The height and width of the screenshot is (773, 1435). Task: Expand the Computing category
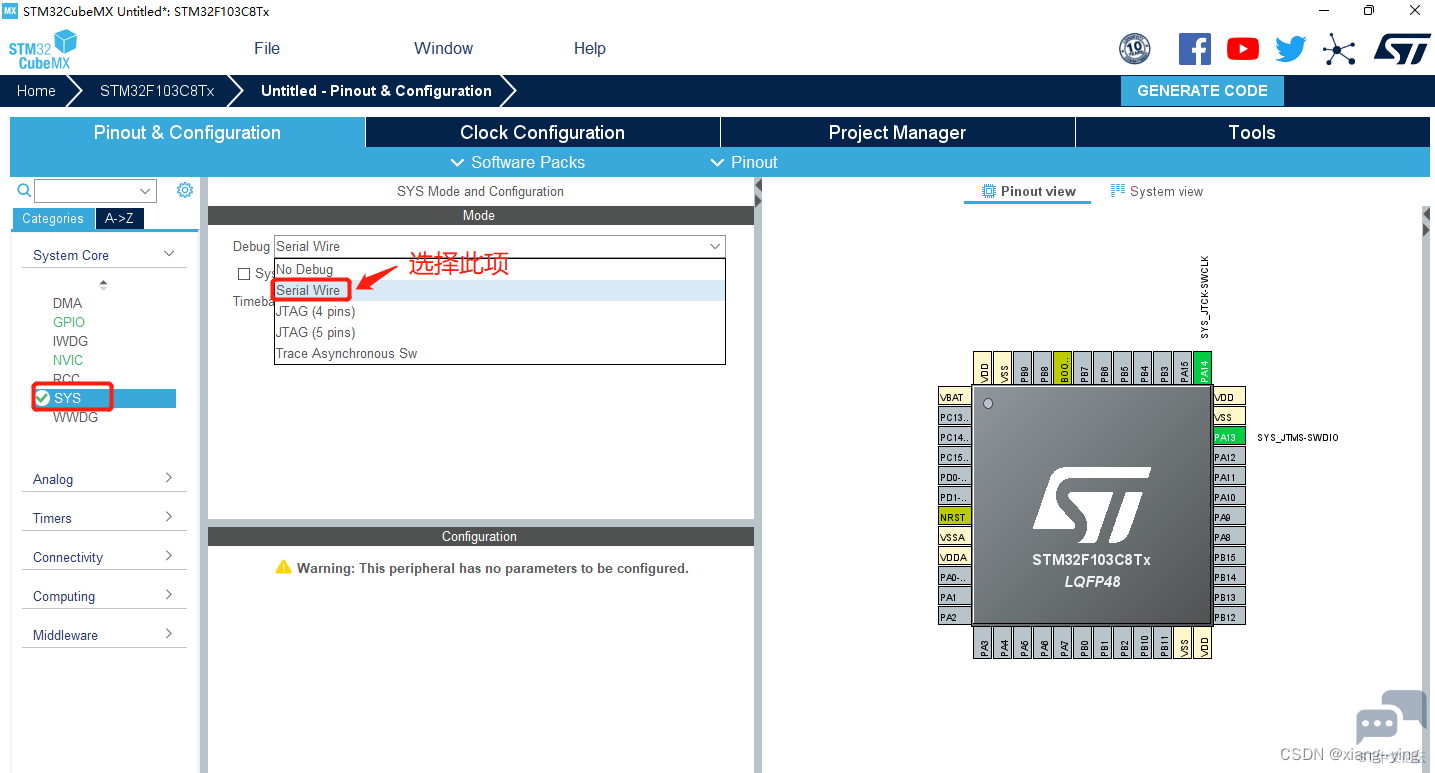(x=104, y=596)
